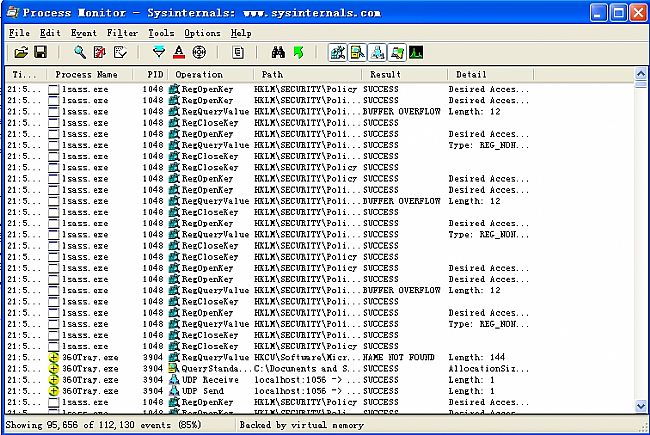Open the Event menu
This screenshot has width=650, height=435.
[83, 33]
